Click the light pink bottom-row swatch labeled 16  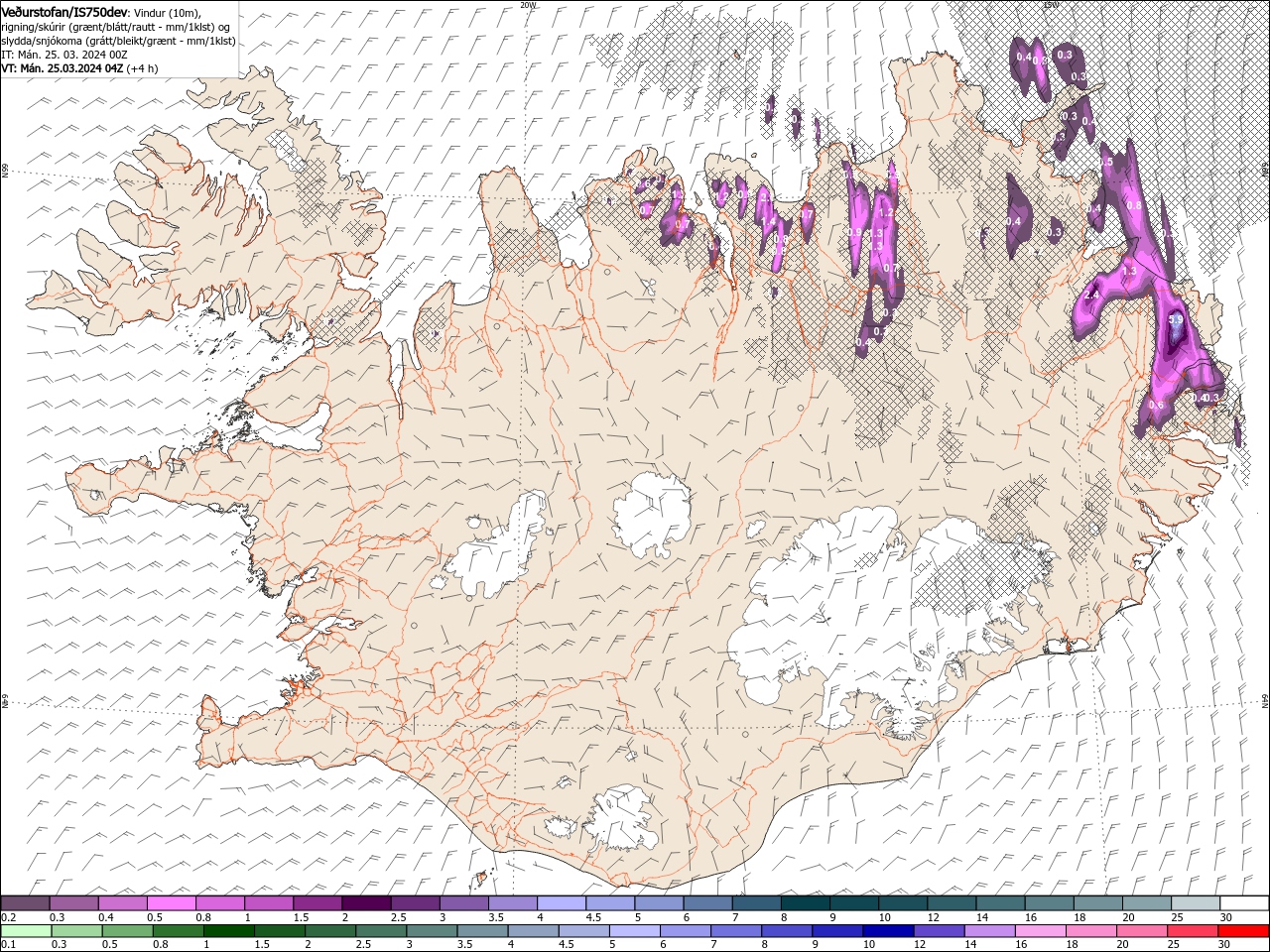(1040, 931)
